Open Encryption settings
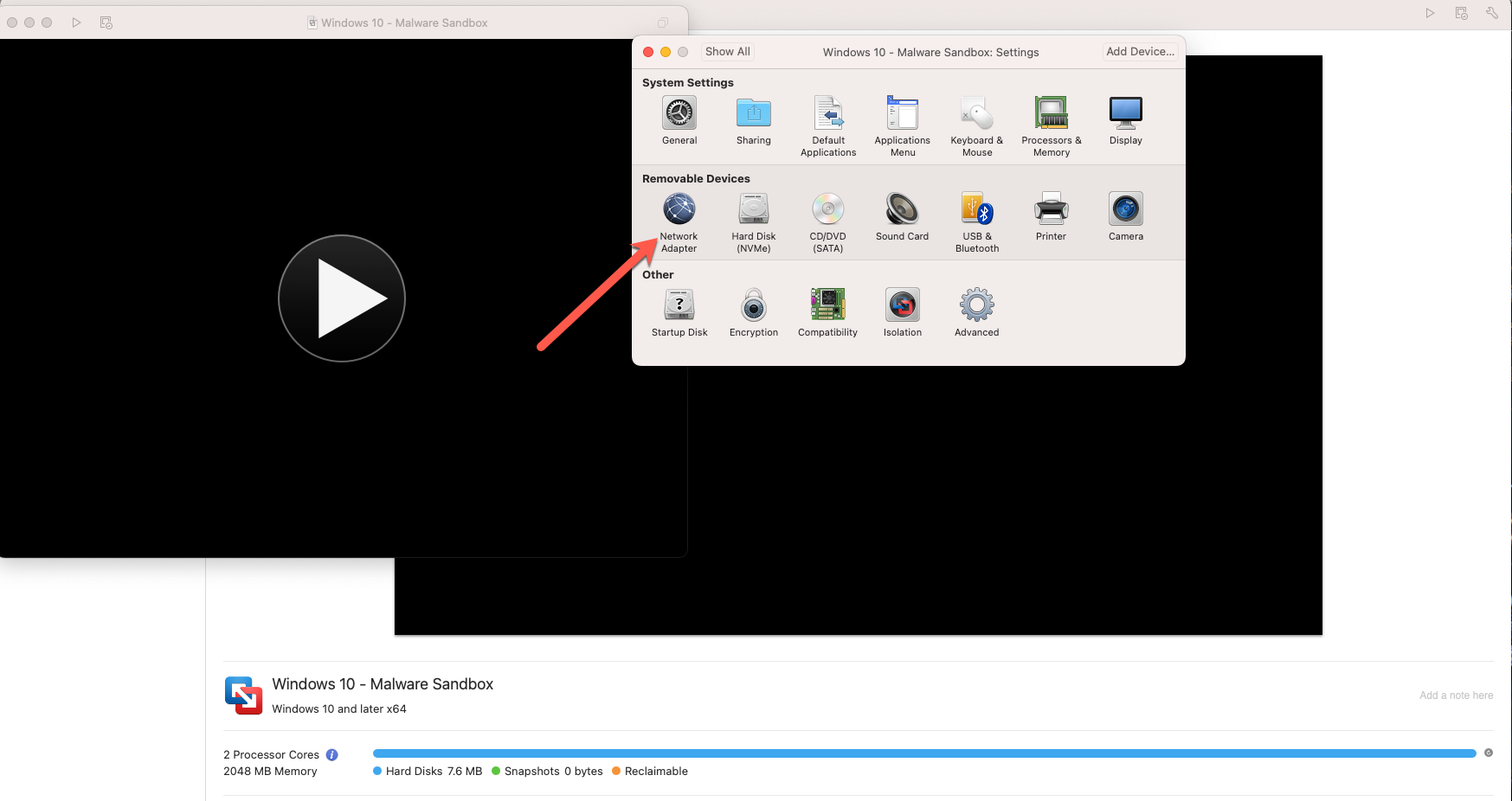Viewport: 1512px width, 801px height. 753,306
